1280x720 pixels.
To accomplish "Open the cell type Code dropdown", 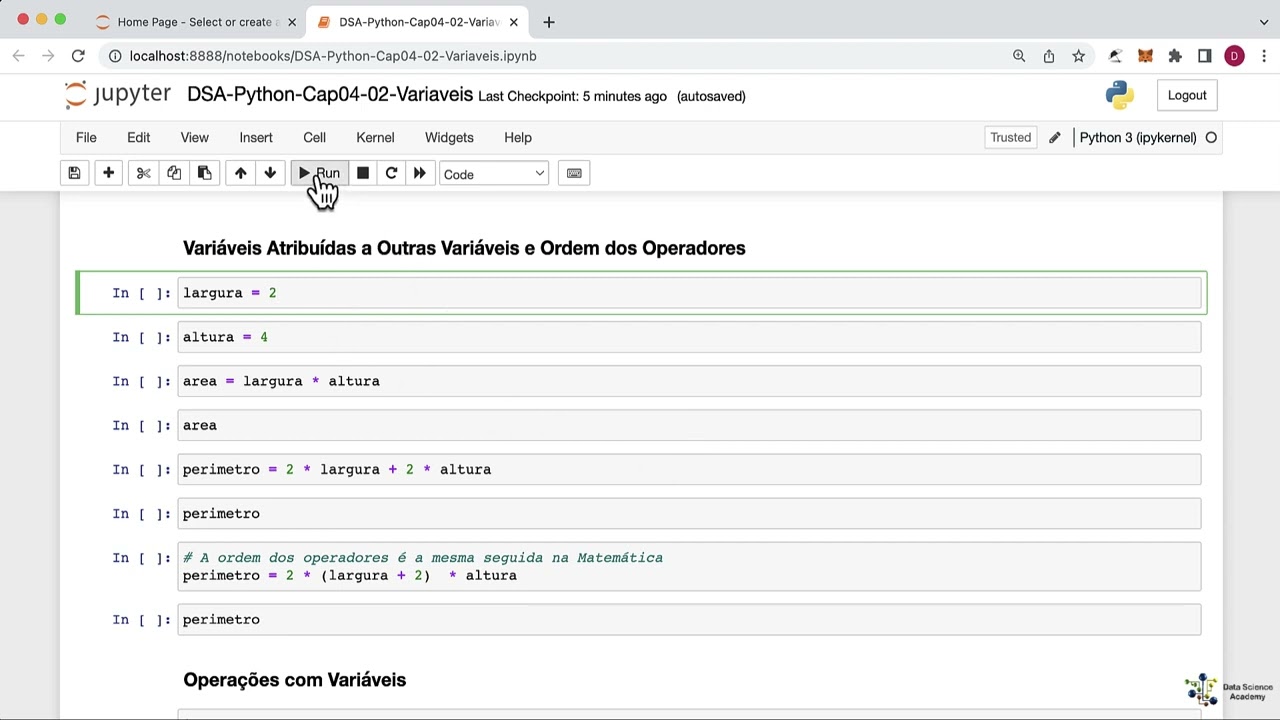I will pyautogui.click(x=494, y=174).
